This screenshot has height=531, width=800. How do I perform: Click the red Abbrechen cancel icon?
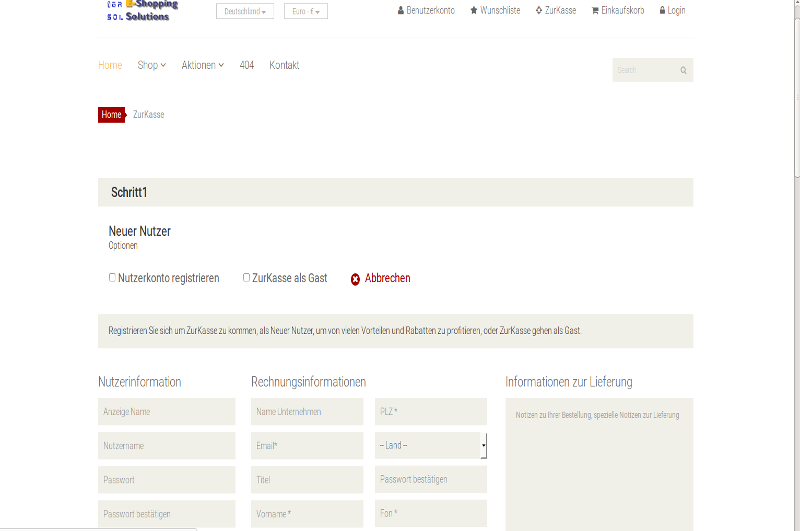355,279
